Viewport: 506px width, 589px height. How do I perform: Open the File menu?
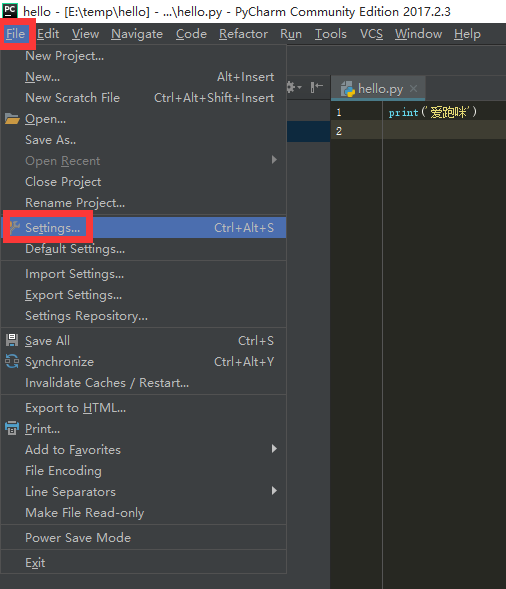click(x=15, y=34)
